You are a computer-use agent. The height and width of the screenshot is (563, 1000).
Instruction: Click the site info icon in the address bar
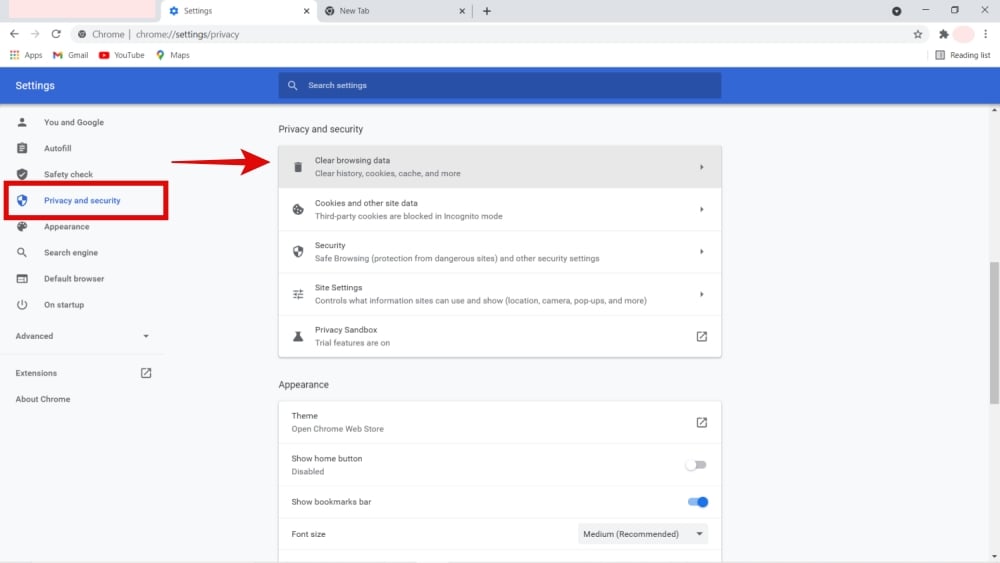pyautogui.click(x=82, y=34)
